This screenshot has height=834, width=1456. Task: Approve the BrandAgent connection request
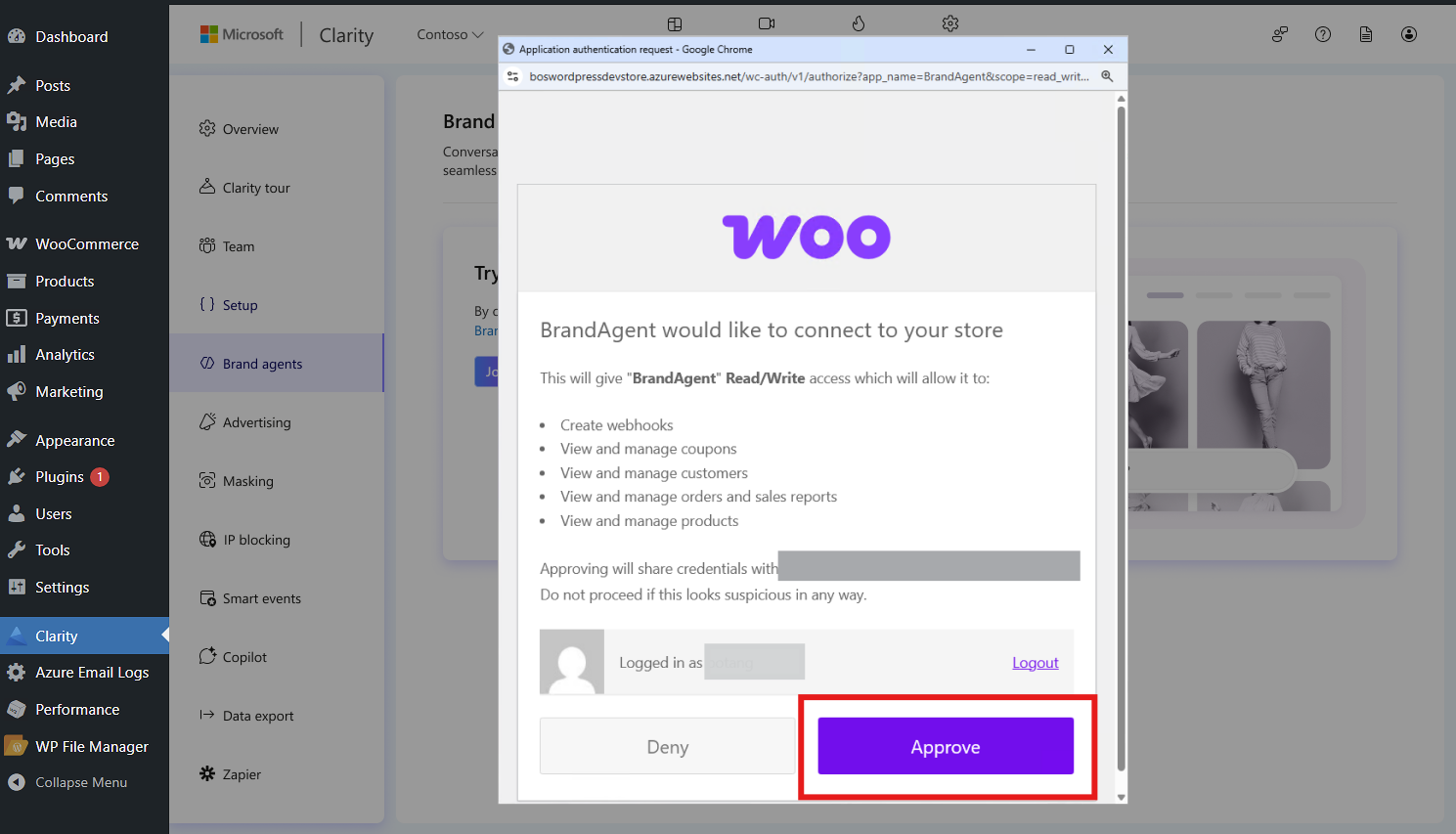tap(946, 746)
